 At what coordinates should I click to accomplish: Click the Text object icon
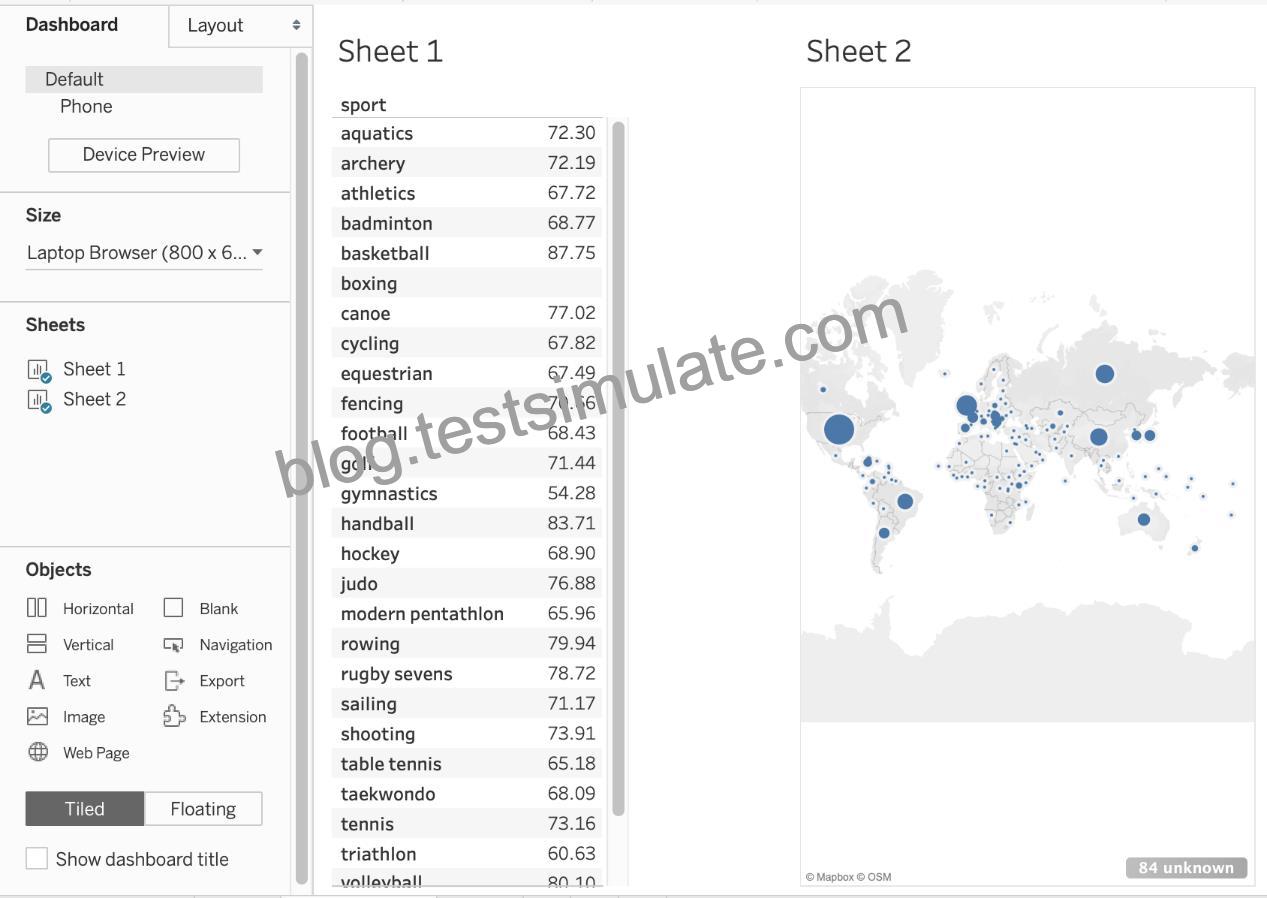37,680
